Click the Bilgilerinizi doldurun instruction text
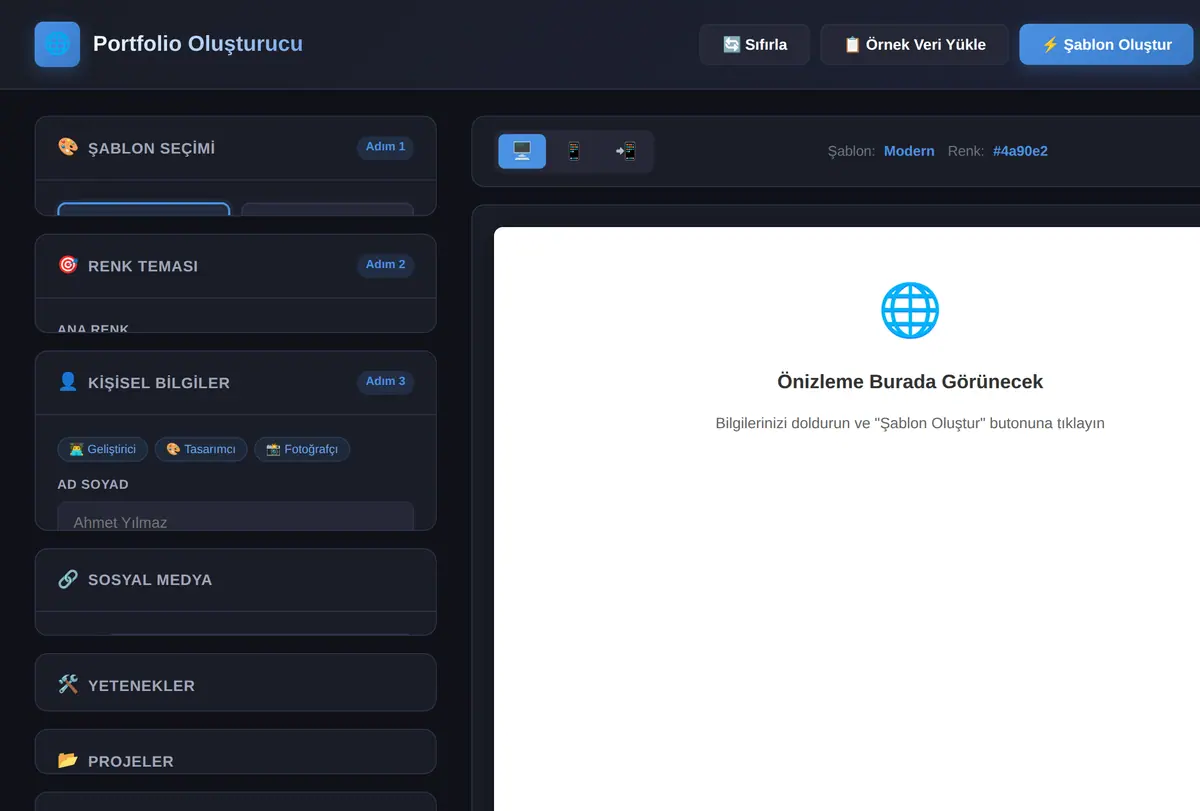This screenshot has height=811, width=1200. coord(910,423)
